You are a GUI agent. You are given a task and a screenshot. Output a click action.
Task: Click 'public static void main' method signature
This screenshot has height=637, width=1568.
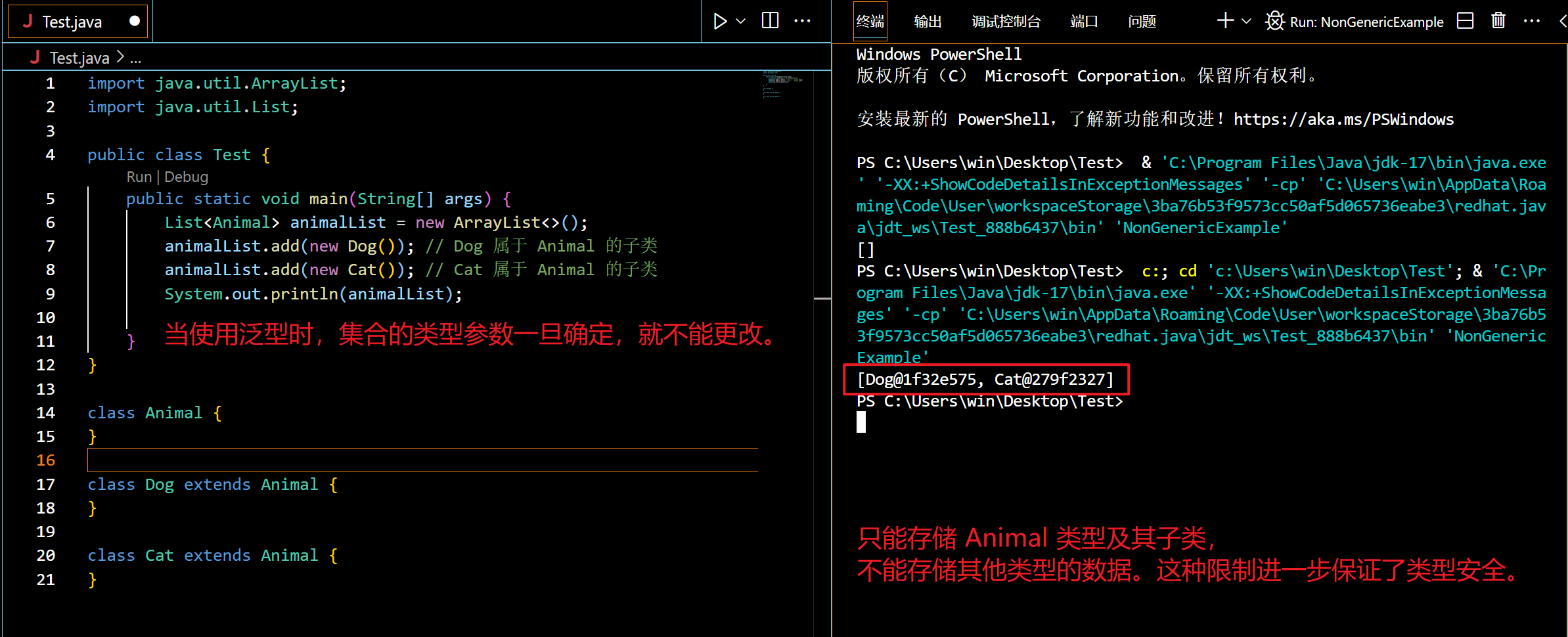318,199
